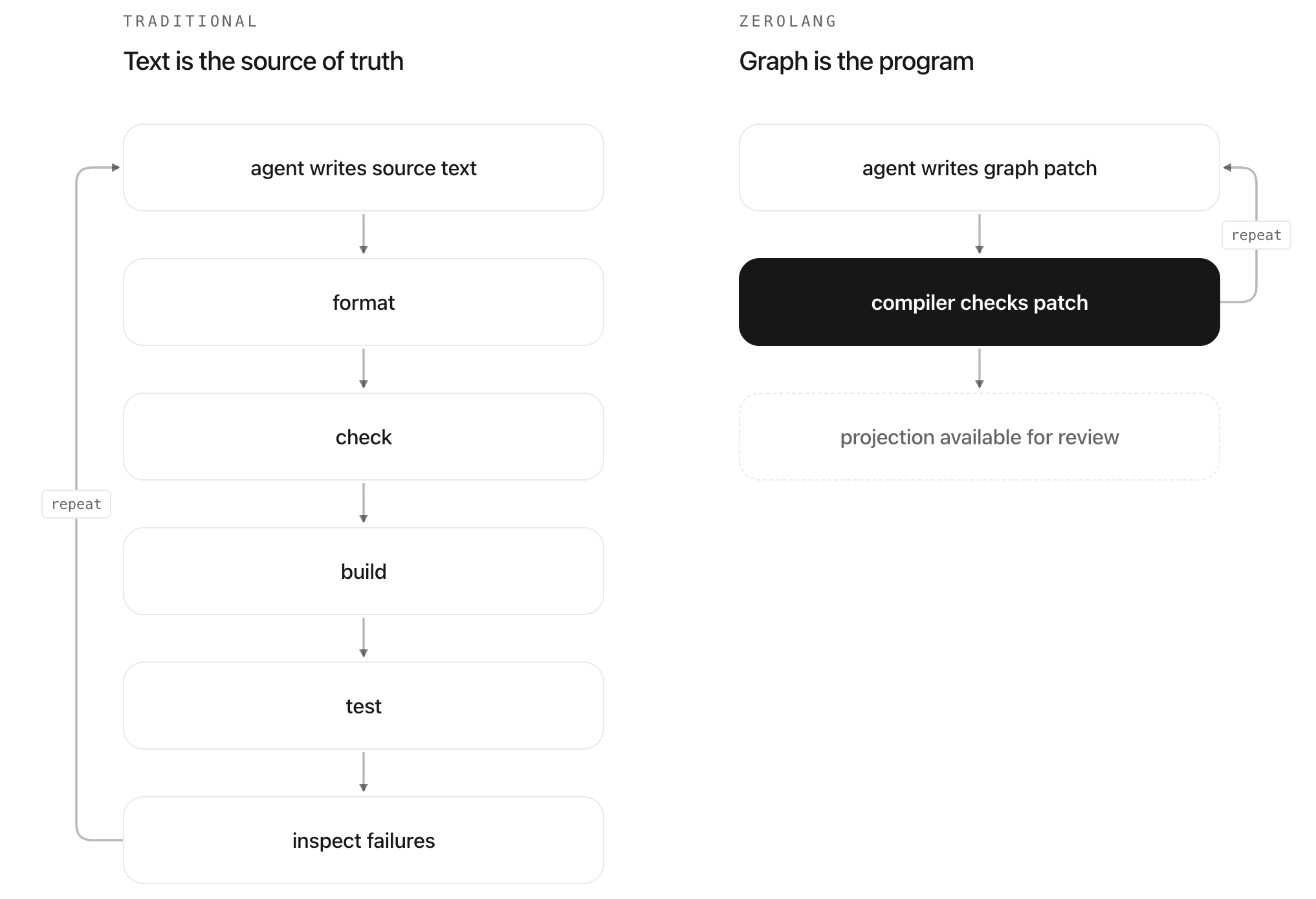The width and height of the screenshot is (1316, 899).
Task: Click the 'Text is the source of truth' heading
Action: click(x=263, y=61)
